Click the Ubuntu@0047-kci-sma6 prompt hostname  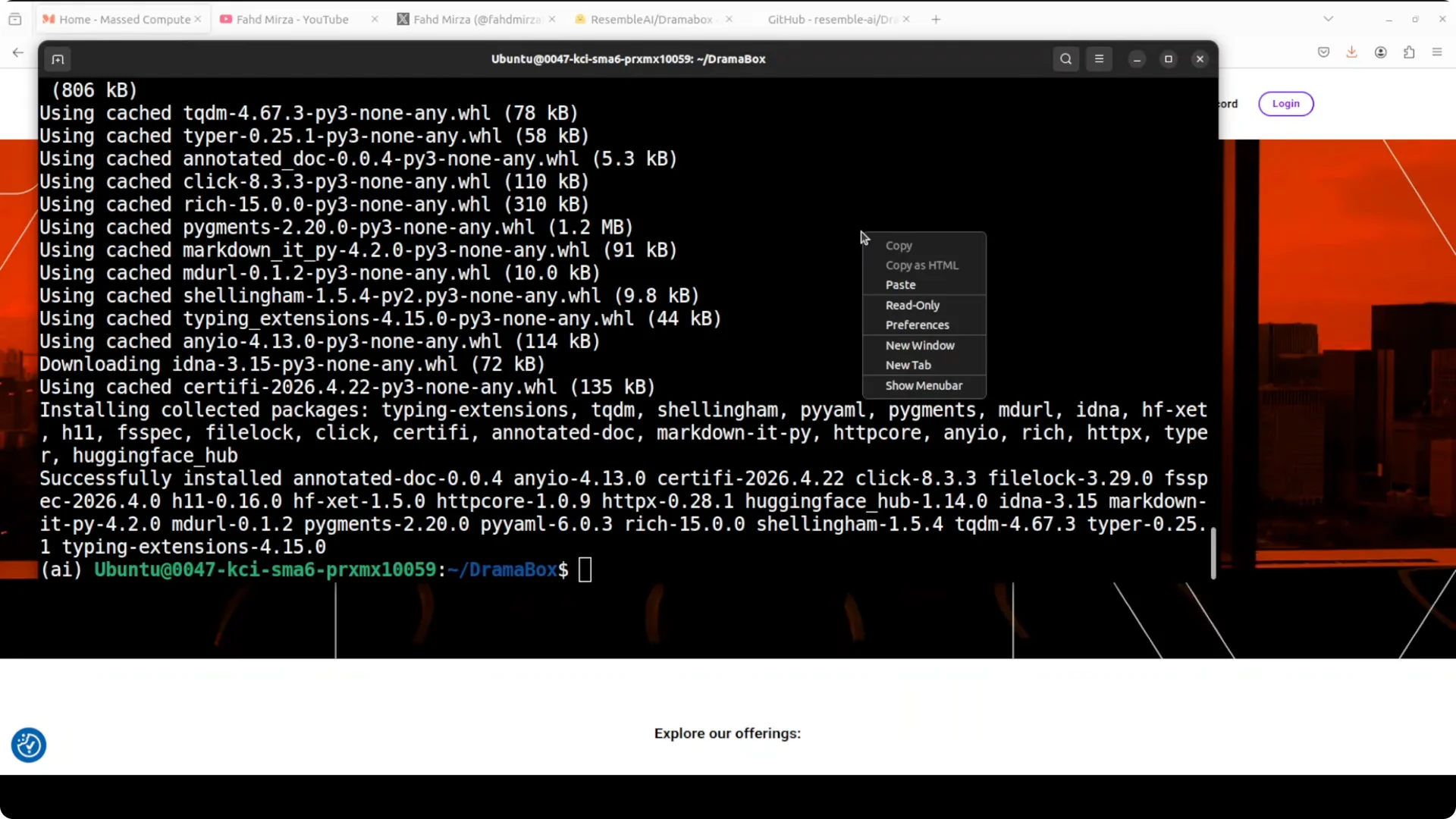(x=265, y=570)
